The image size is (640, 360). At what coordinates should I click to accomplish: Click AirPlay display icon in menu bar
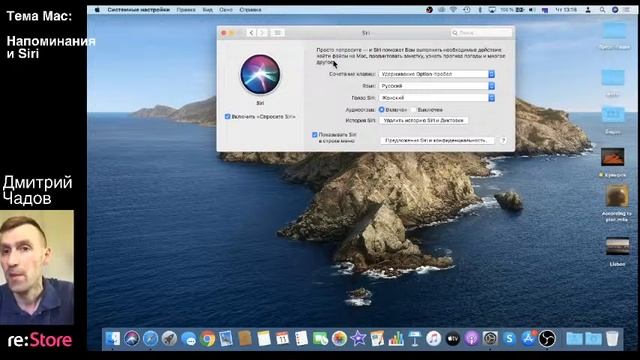click(x=492, y=9)
